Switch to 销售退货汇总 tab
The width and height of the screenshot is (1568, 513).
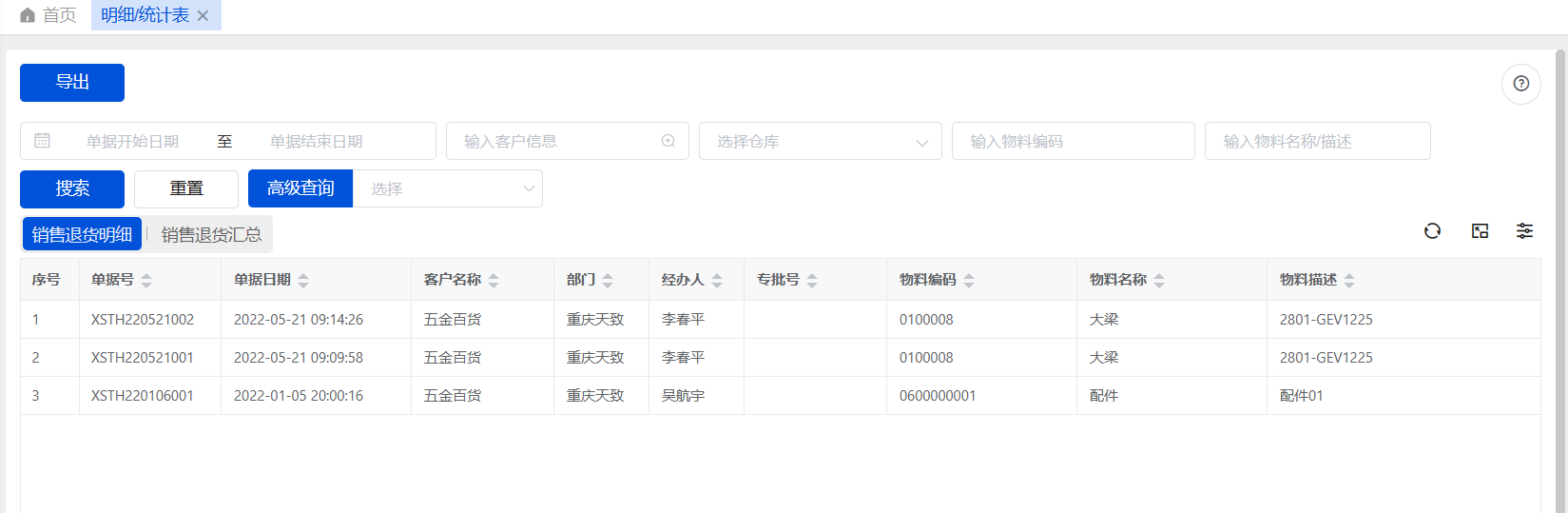click(211, 234)
